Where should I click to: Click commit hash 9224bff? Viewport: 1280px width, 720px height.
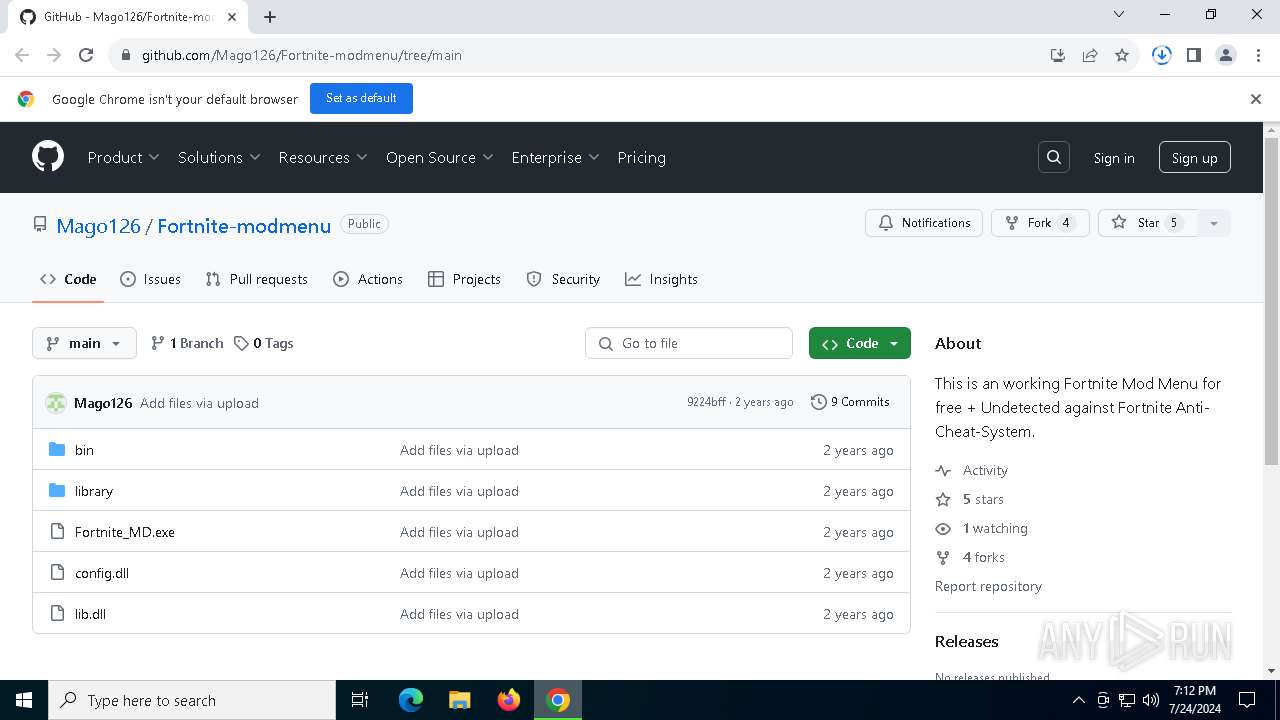pos(706,402)
